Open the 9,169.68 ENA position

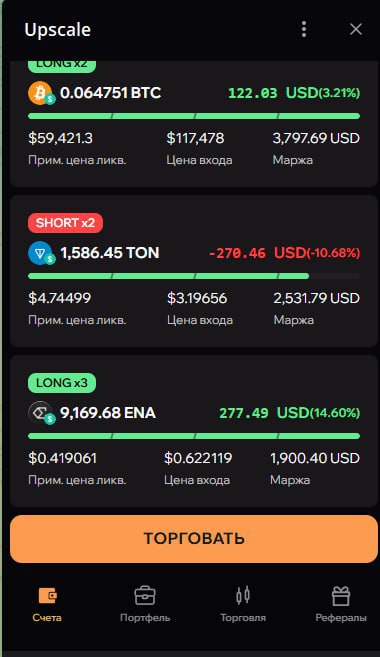tap(108, 413)
